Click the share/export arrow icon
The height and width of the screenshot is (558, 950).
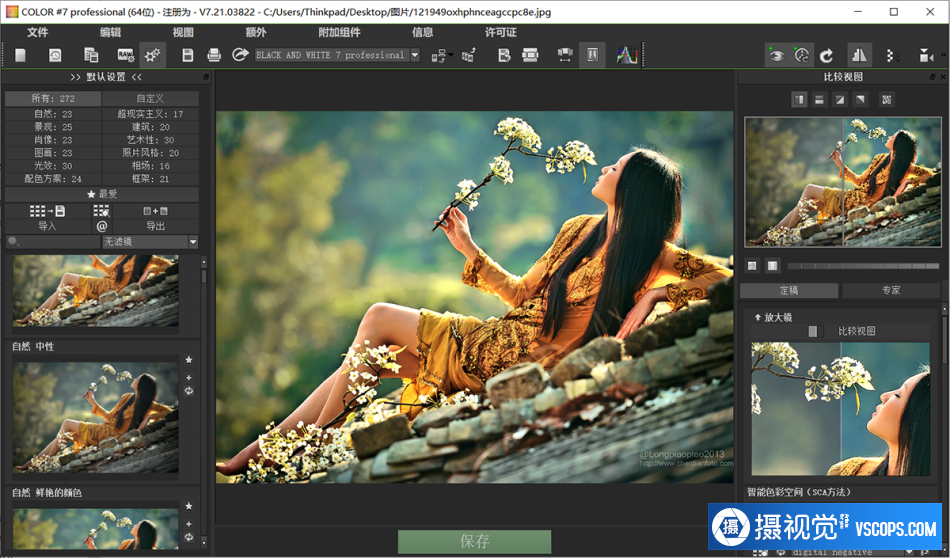pos(241,55)
